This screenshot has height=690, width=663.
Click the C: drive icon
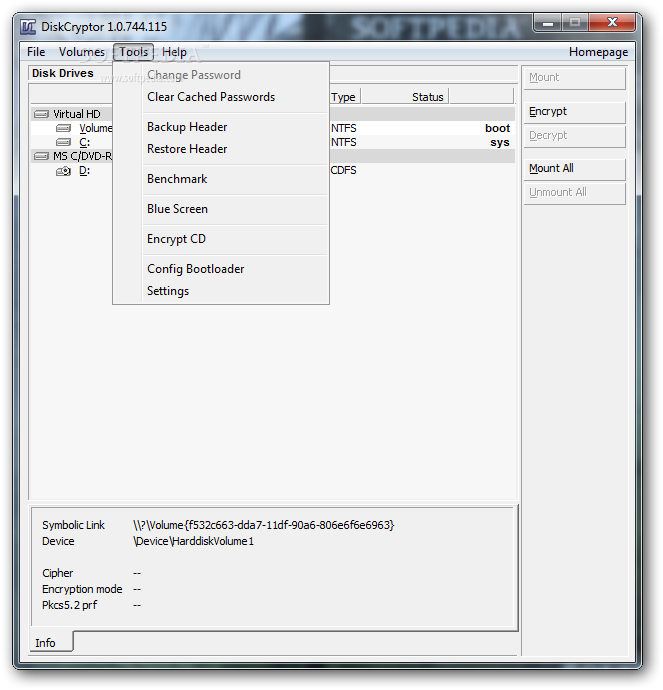(63, 142)
